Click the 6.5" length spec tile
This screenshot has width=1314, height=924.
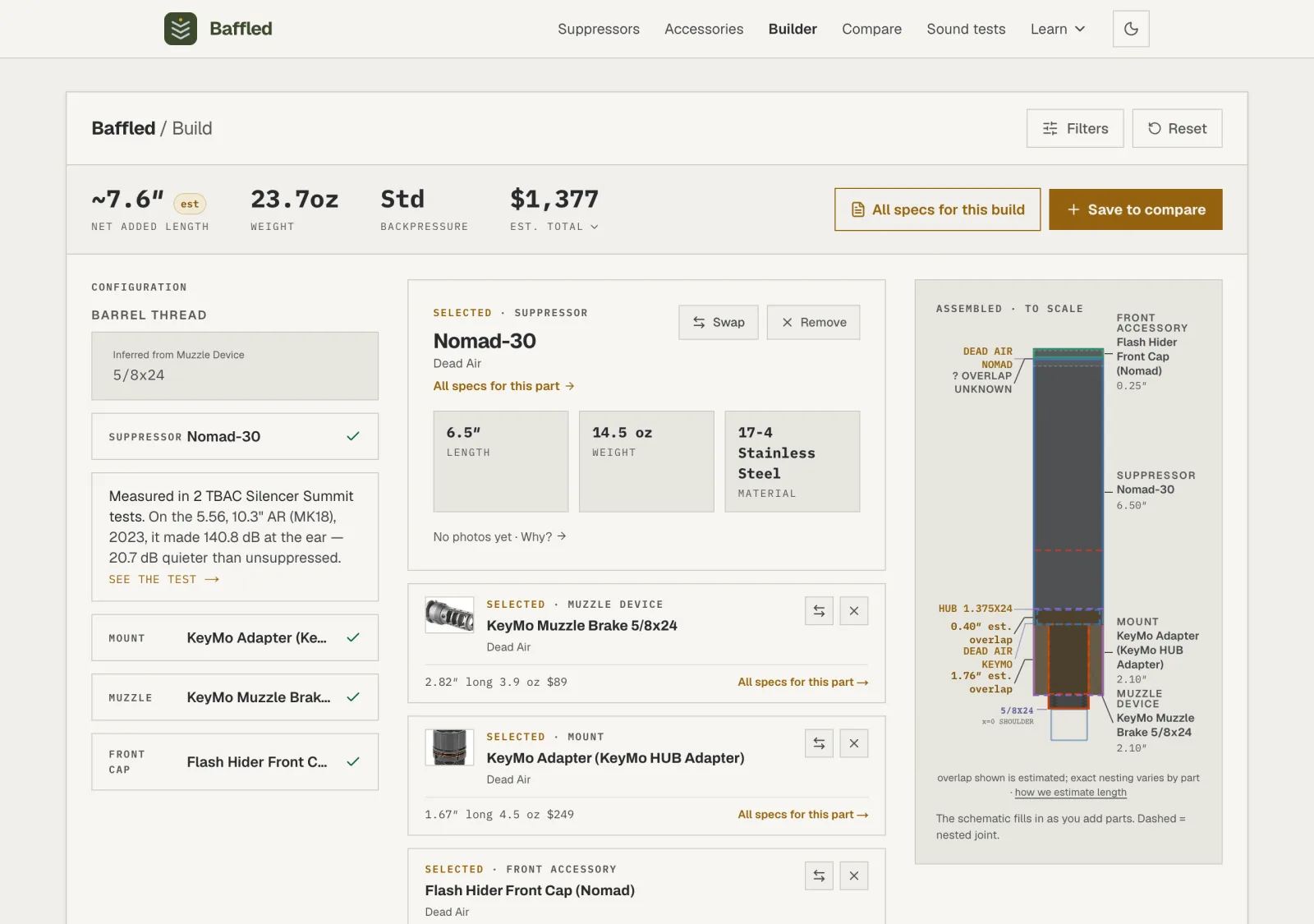501,462
